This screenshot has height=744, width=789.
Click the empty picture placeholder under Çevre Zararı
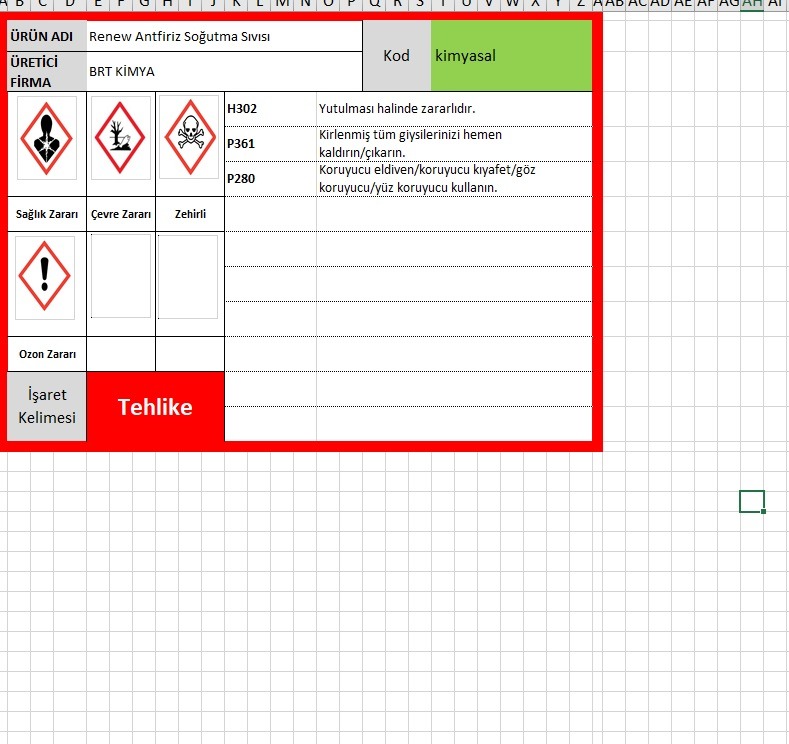[121, 276]
